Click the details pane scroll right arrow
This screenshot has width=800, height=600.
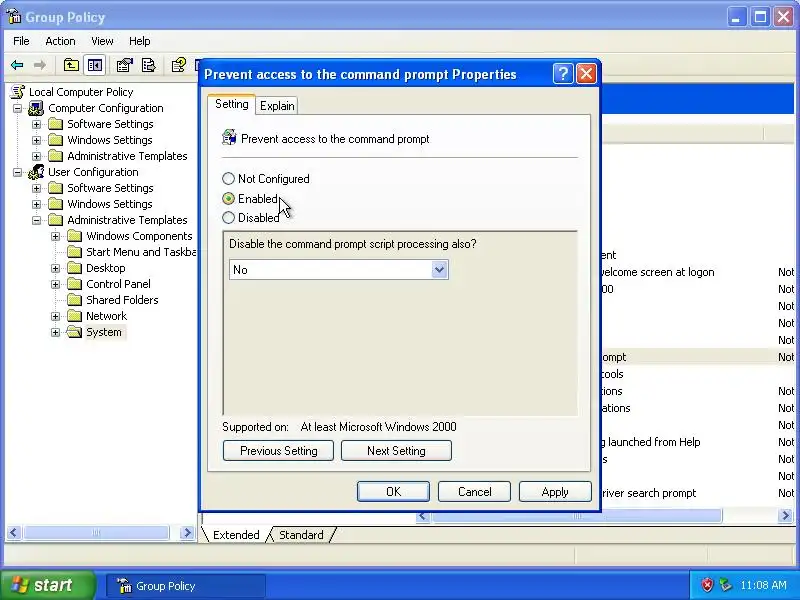point(786,516)
